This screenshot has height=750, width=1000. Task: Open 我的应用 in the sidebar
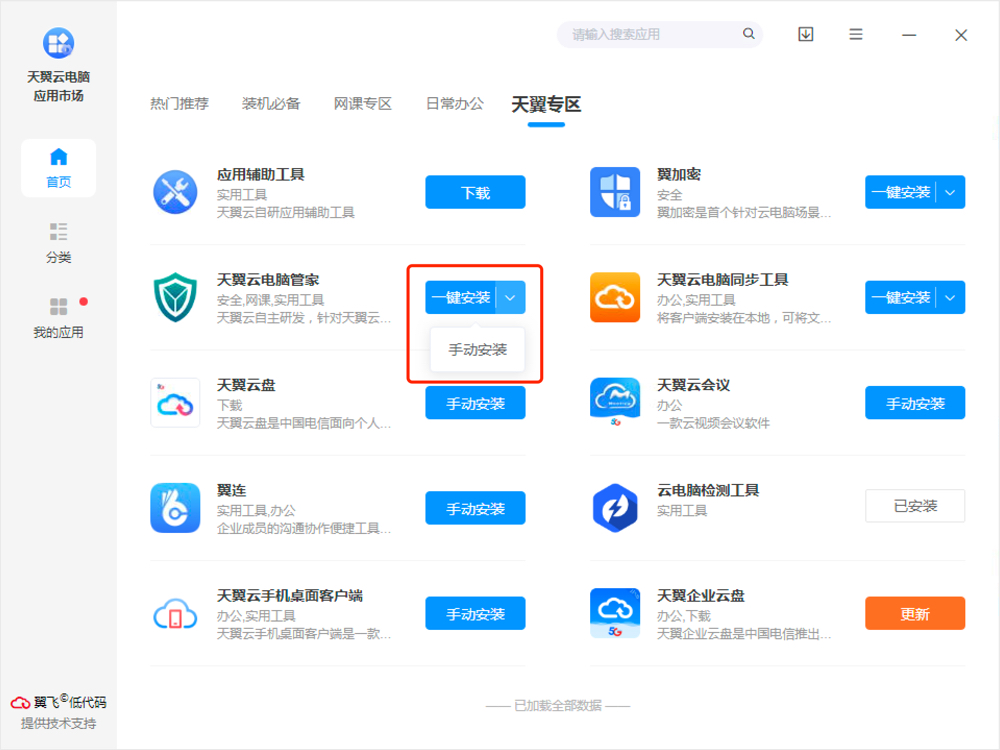coord(58,318)
